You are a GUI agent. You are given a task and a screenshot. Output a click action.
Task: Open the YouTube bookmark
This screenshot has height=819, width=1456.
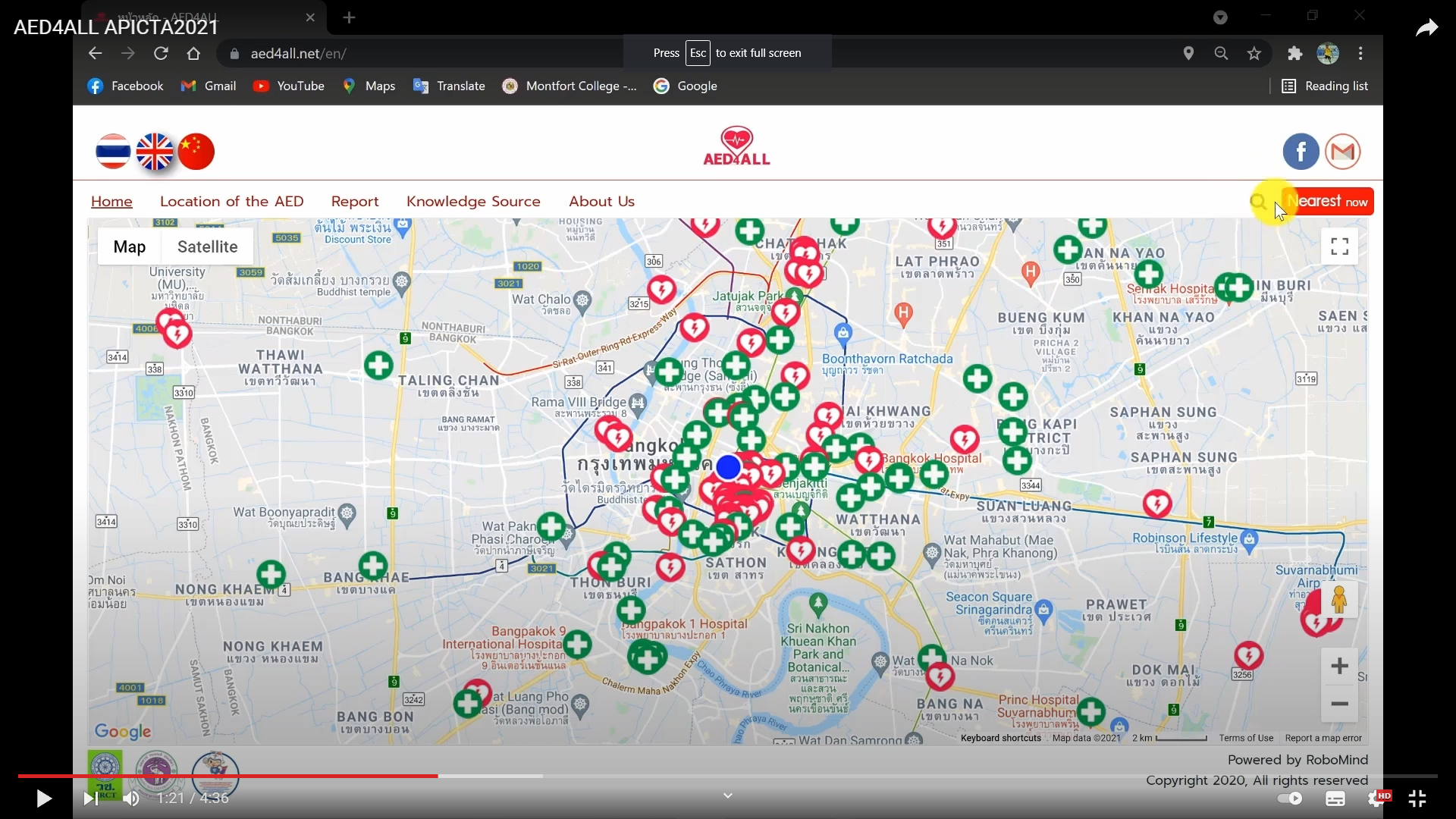click(x=288, y=86)
